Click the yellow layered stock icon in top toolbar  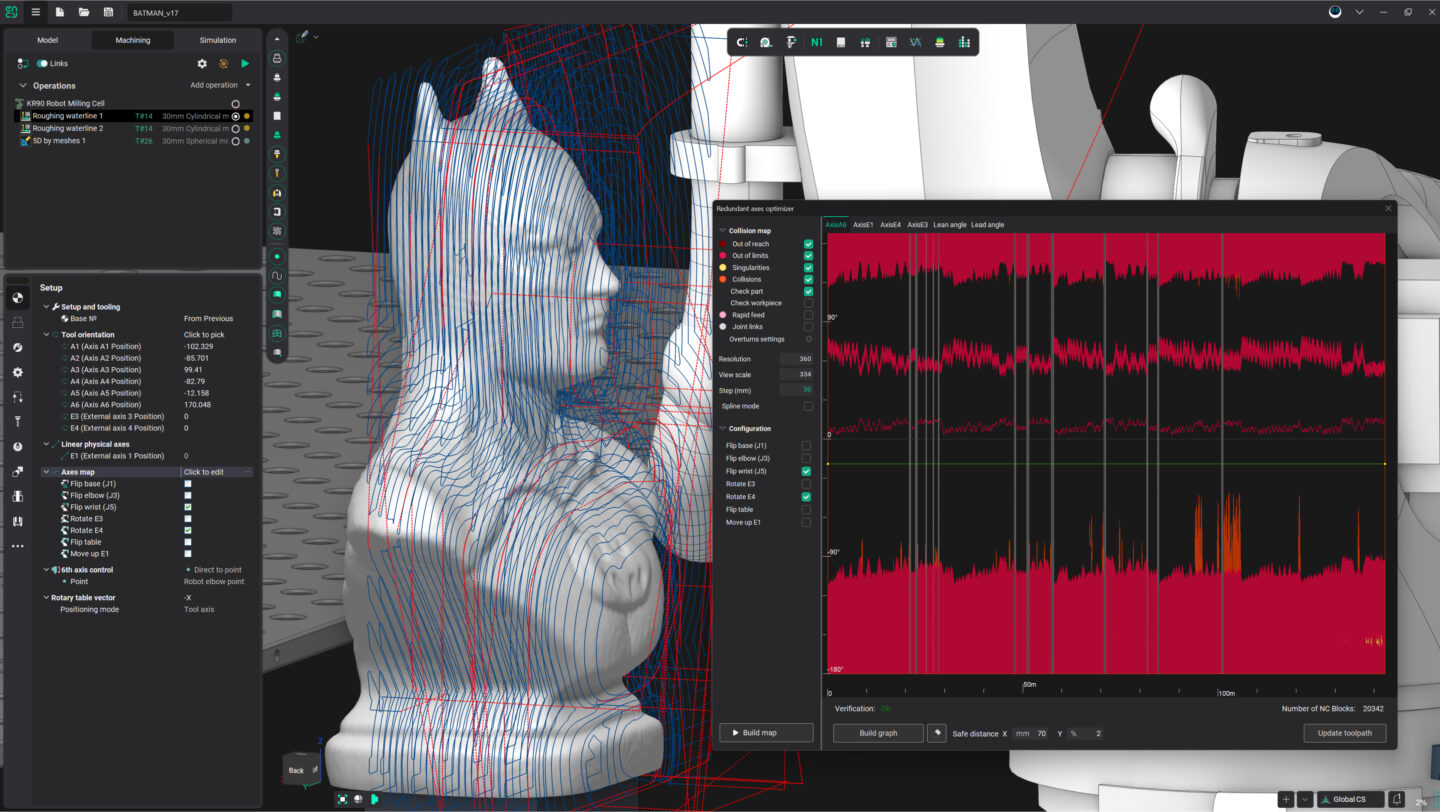(x=940, y=42)
